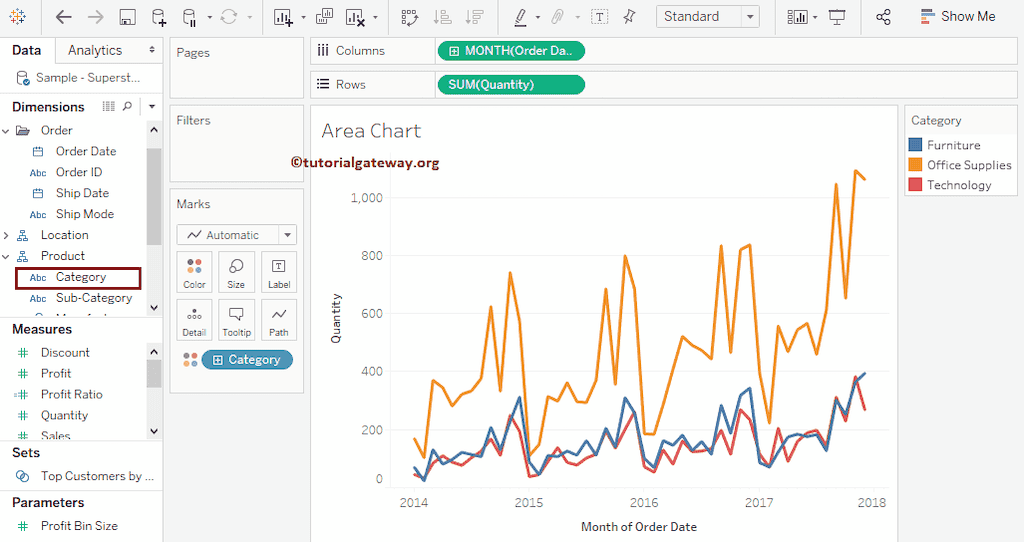
Task: Click the New Worksheet icon
Action: tap(283, 17)
